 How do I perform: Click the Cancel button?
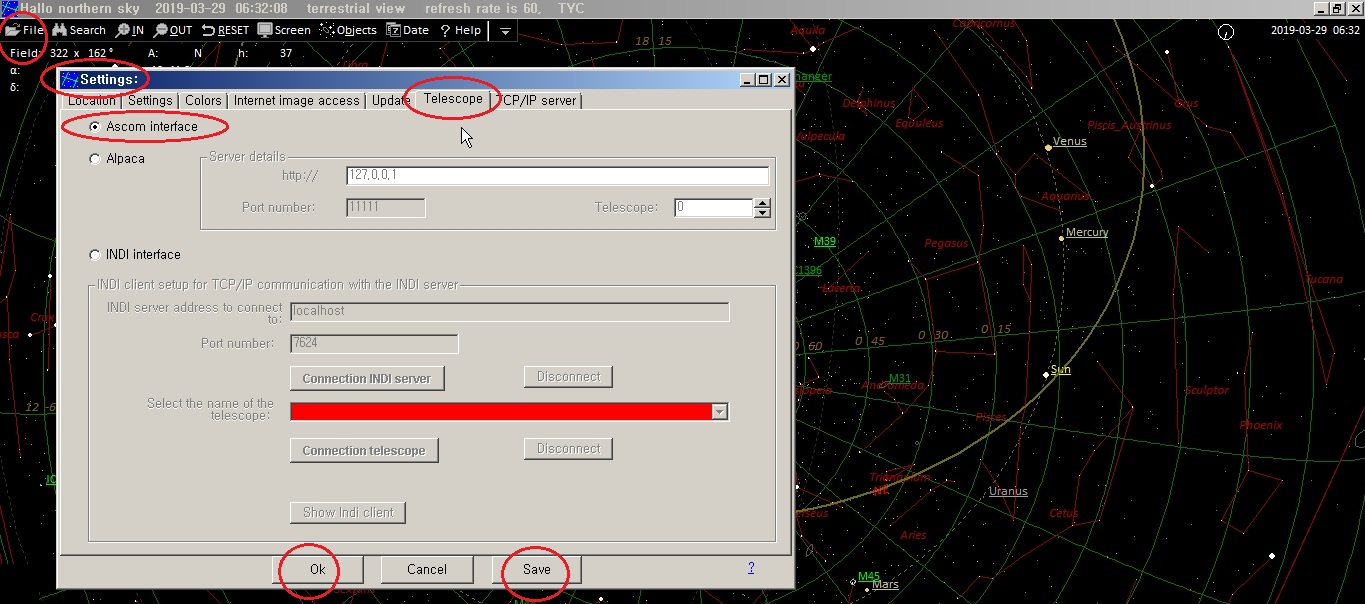click(x=426, y=569)
